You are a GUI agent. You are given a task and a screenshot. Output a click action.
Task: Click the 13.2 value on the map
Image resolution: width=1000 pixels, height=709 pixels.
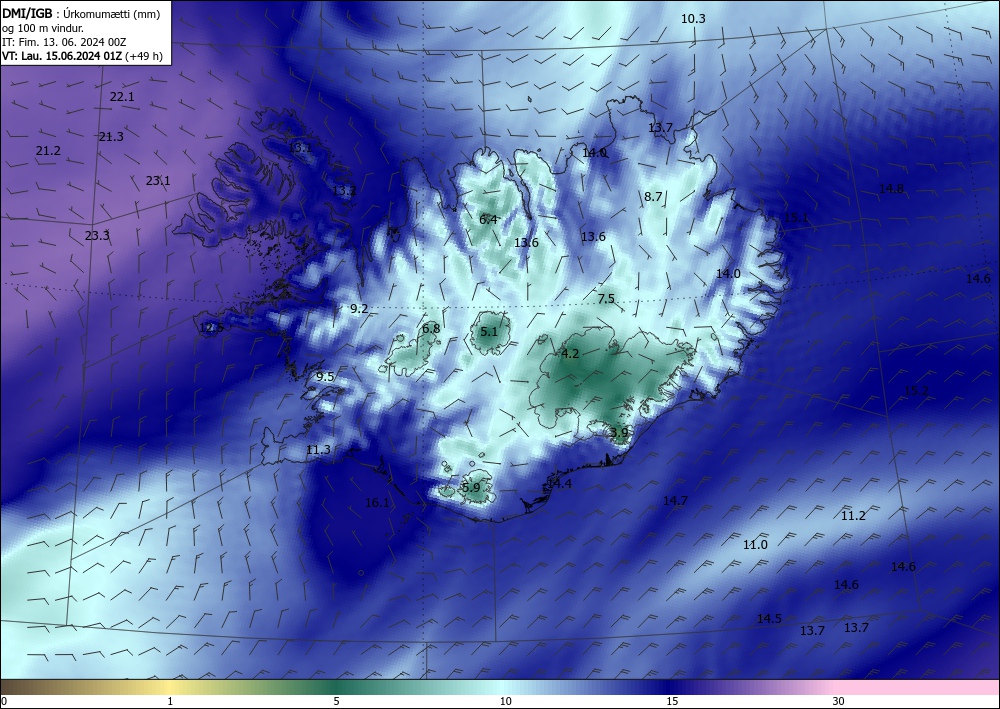coord(344,191)
